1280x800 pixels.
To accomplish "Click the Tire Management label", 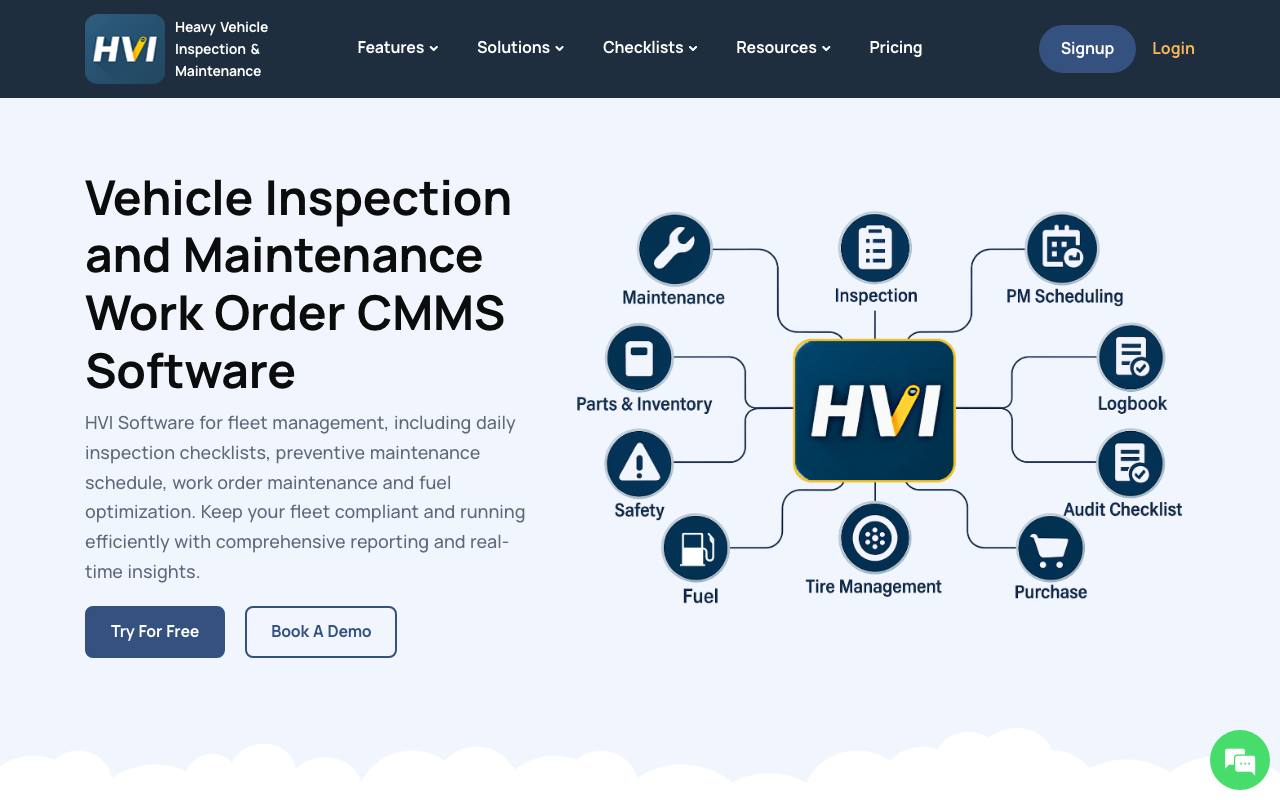I will click(874, 587).
